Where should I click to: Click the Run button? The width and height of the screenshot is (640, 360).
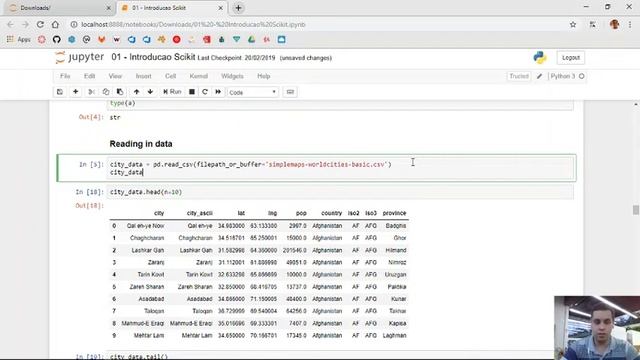172,92
